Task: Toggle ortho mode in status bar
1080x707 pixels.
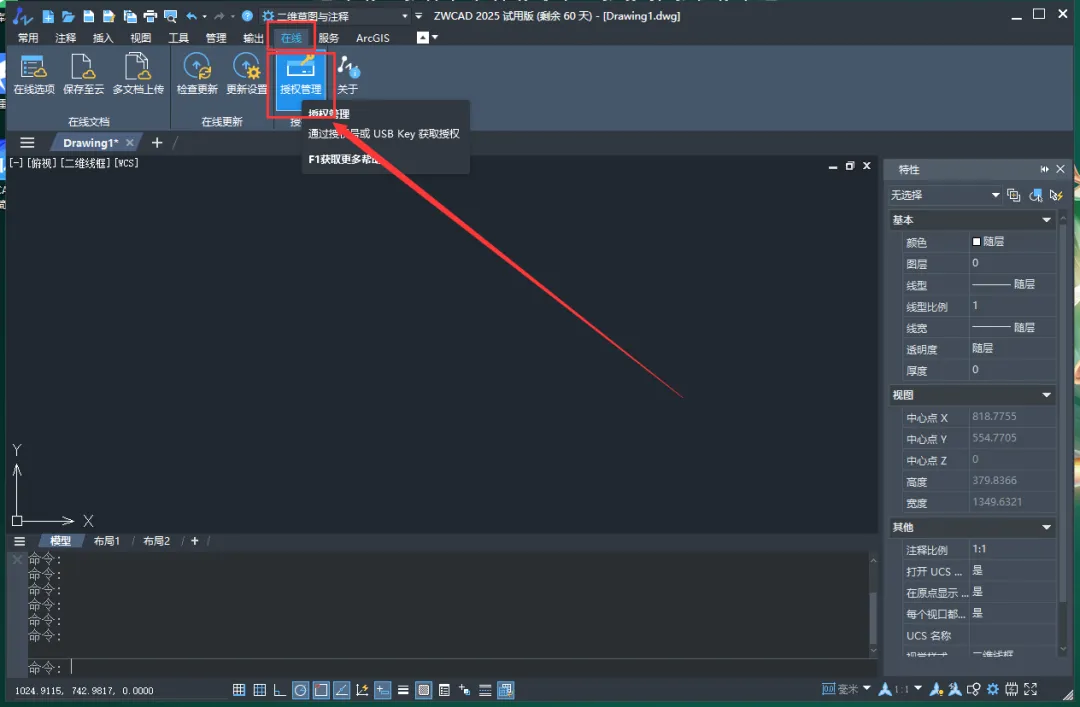Action: coord(280,690)
